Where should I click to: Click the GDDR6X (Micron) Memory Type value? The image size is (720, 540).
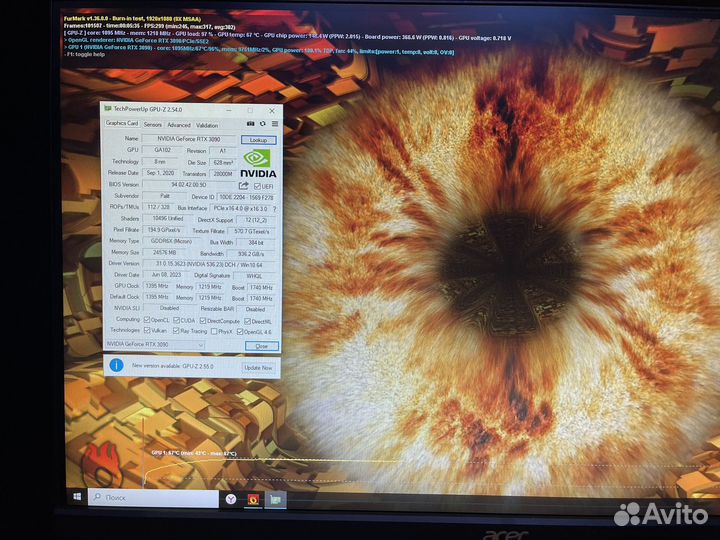pos(171,241)
